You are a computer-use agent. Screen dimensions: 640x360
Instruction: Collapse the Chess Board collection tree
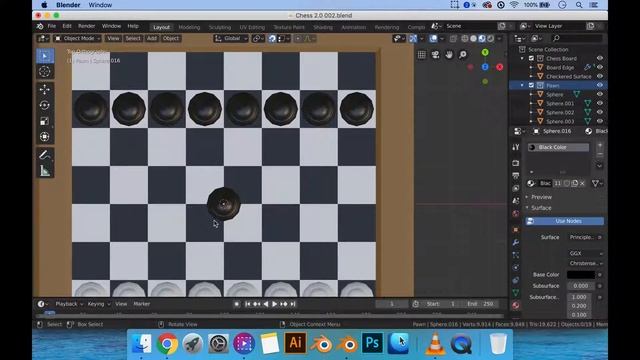coord(522,58)
